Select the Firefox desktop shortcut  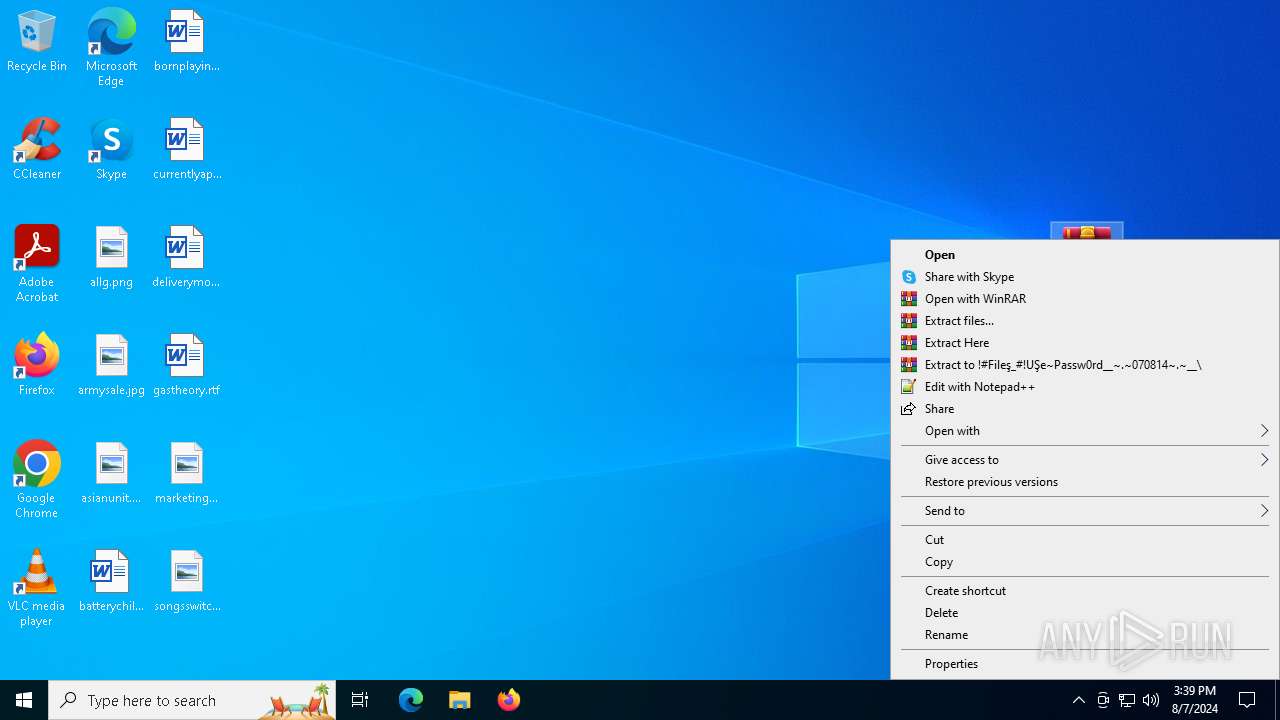[x=37, y=365]
